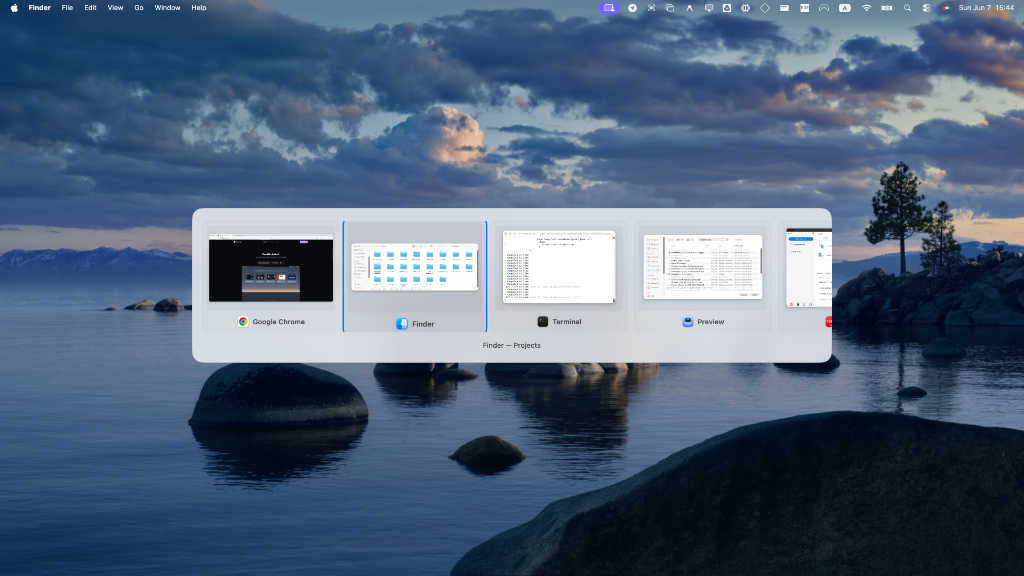1024x576 pixels.
Task: Click the arc-shaped menu bar icon
Action: click(824, 8)
